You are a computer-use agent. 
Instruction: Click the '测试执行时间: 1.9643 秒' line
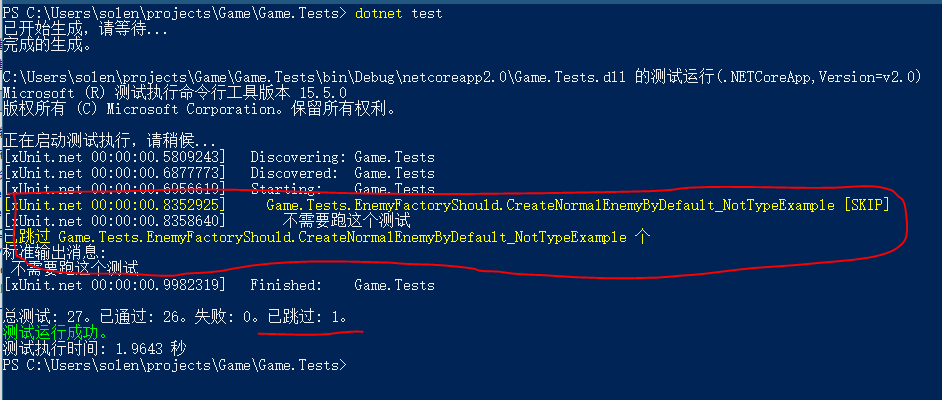click(94, 348)
